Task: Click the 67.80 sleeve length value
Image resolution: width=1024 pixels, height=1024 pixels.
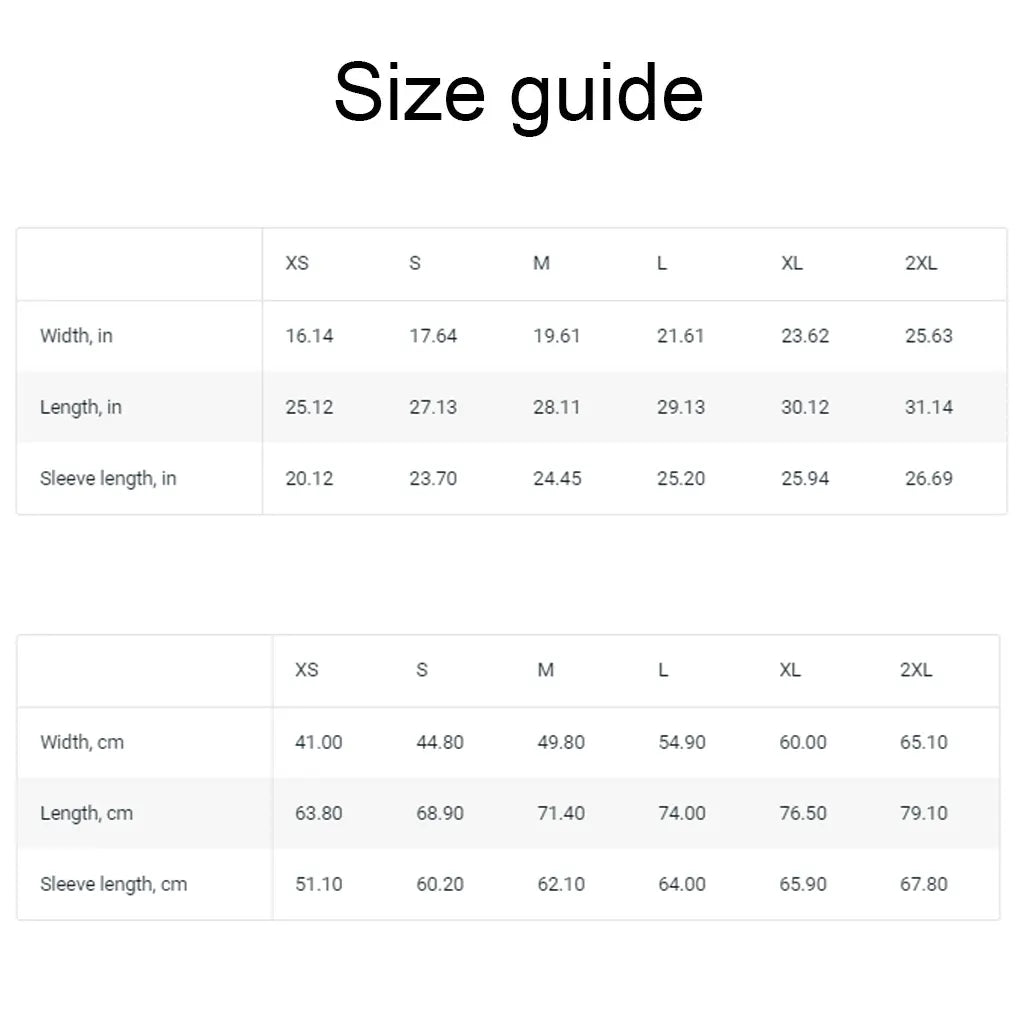Action: (924, 884)
